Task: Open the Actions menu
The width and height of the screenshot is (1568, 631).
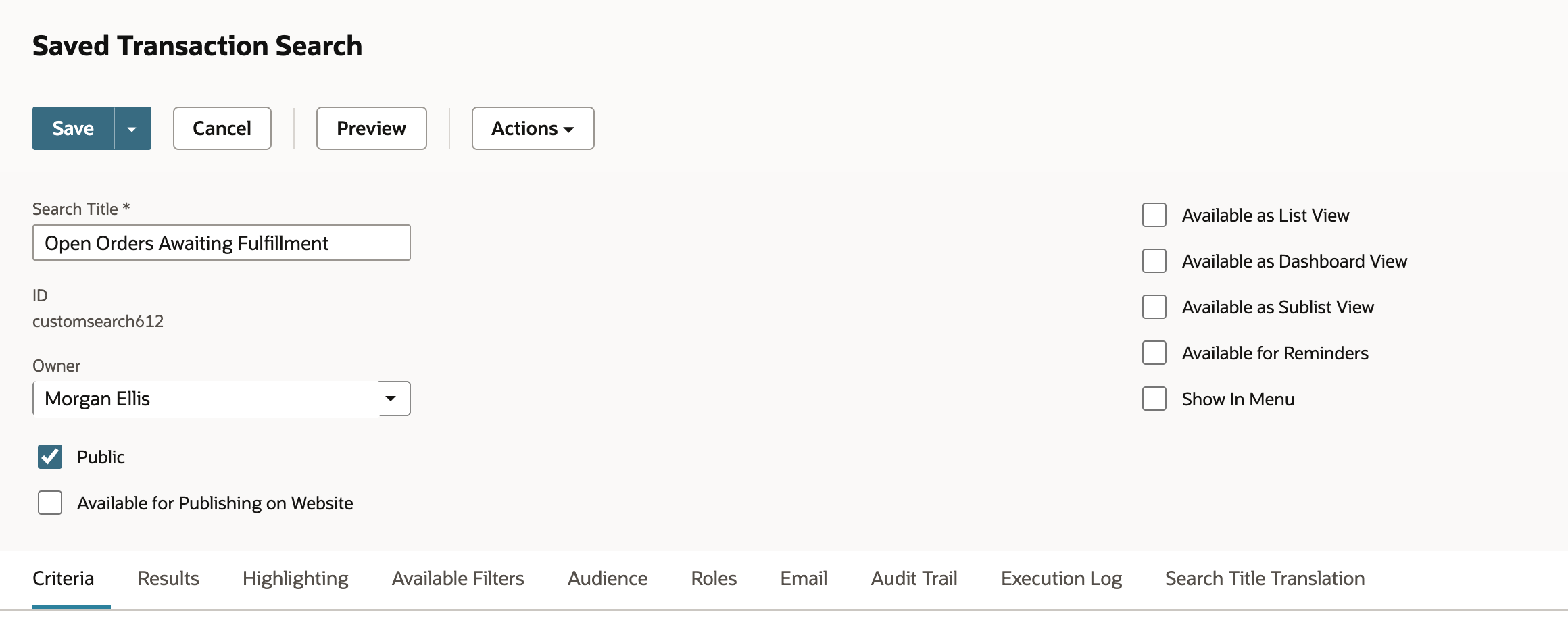Action: (x=533, y=128)
